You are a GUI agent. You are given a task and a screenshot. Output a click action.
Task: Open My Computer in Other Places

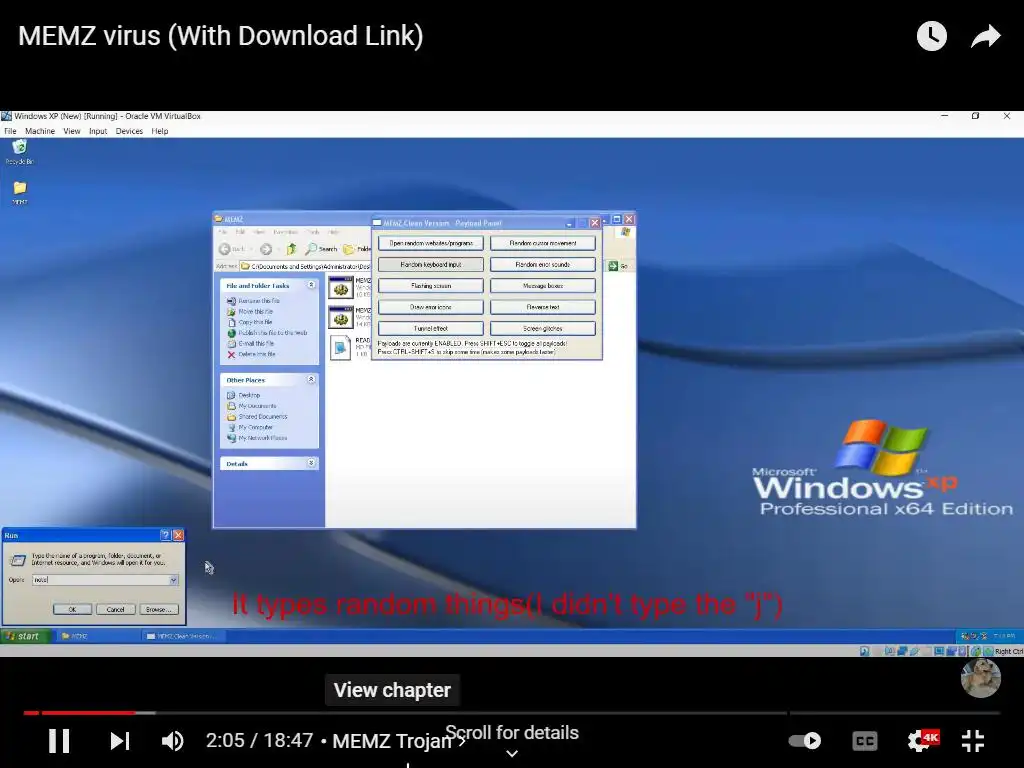(249, 427)
